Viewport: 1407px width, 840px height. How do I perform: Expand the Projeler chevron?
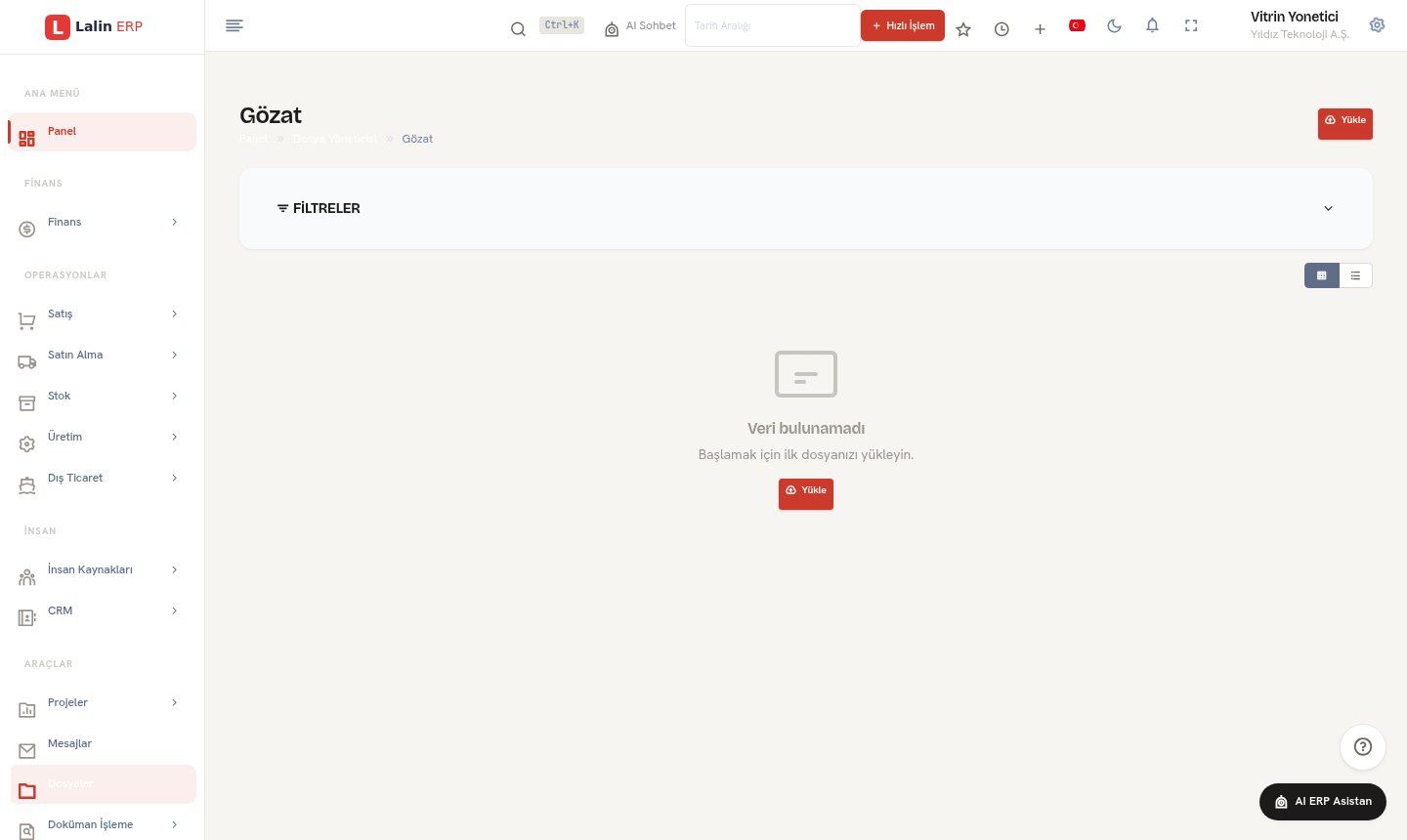(x=175, y=702)
